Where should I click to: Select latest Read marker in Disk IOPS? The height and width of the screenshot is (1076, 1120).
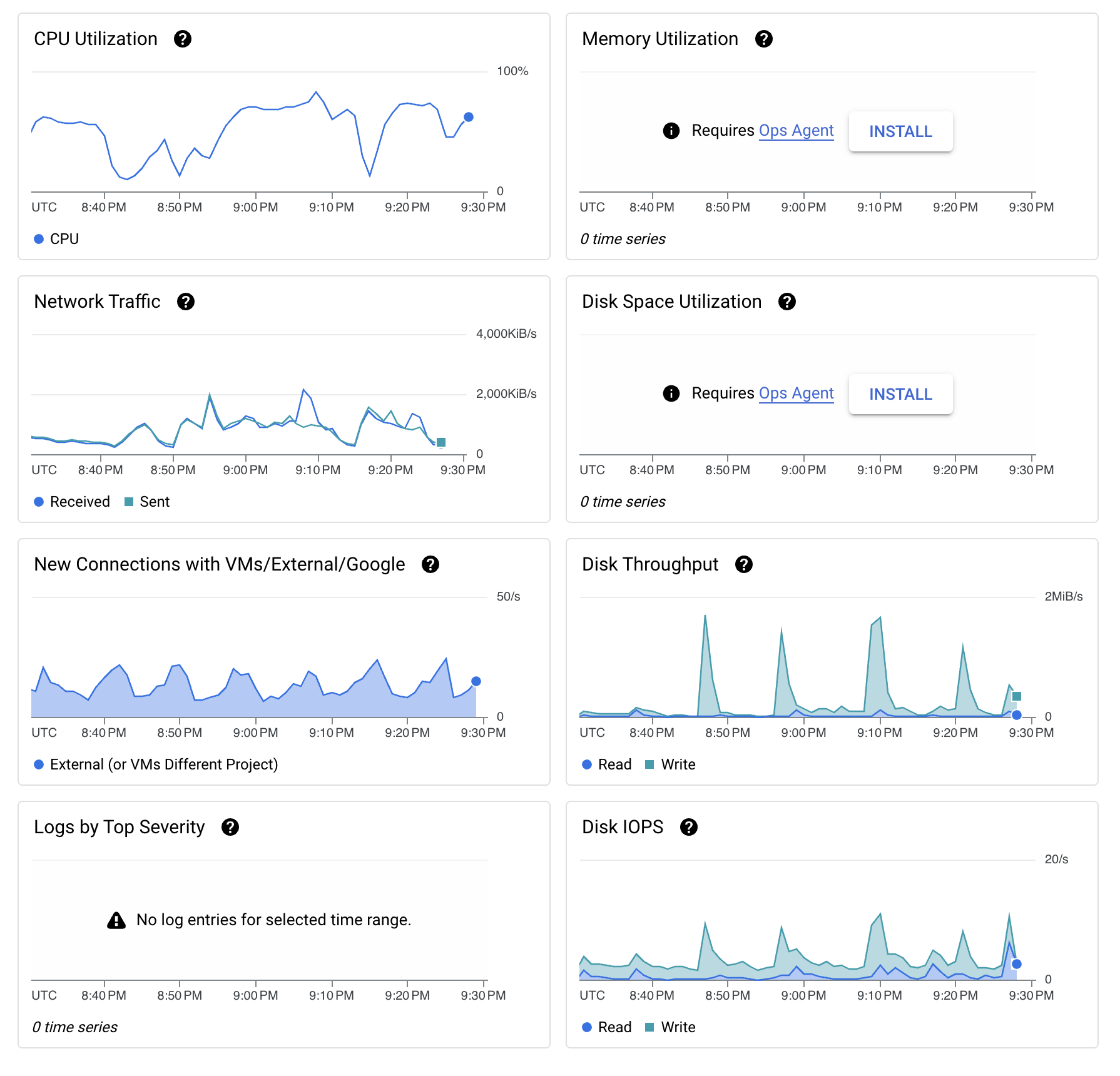pyautogui.click(x=1017, y=964)
